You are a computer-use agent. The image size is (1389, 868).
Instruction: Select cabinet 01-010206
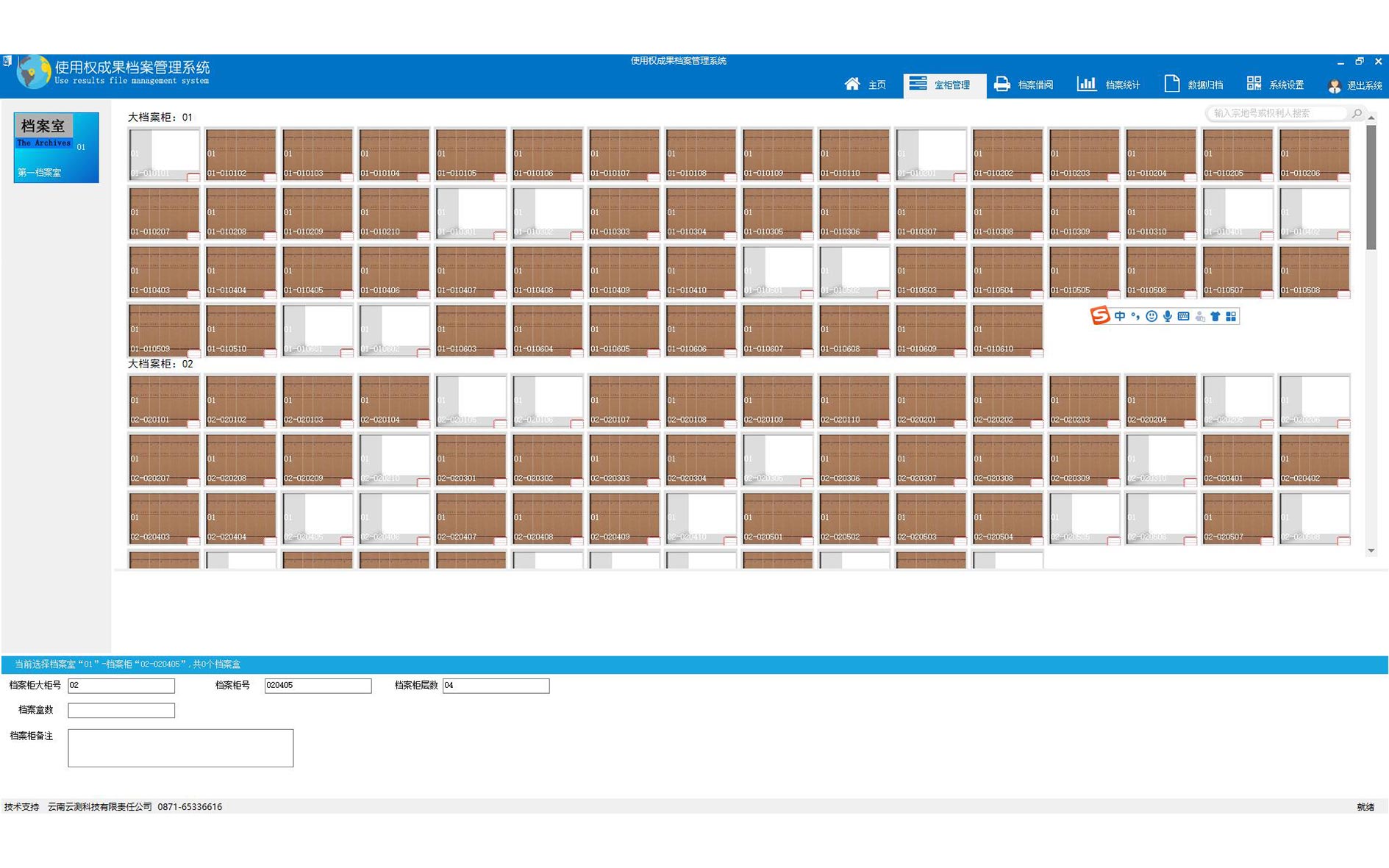point(1314,154)
